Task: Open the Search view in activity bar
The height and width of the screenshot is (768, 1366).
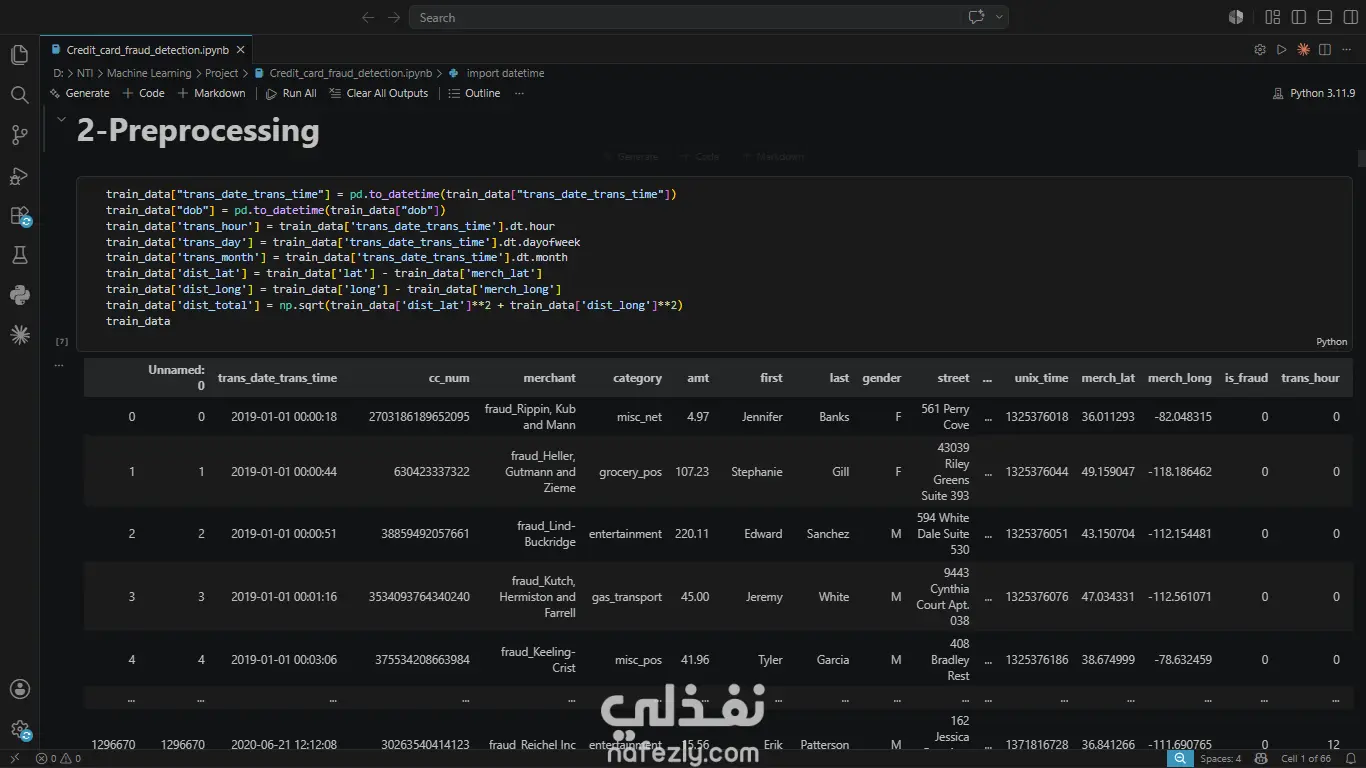Action: pyautogui.click(x=19, y=95)
